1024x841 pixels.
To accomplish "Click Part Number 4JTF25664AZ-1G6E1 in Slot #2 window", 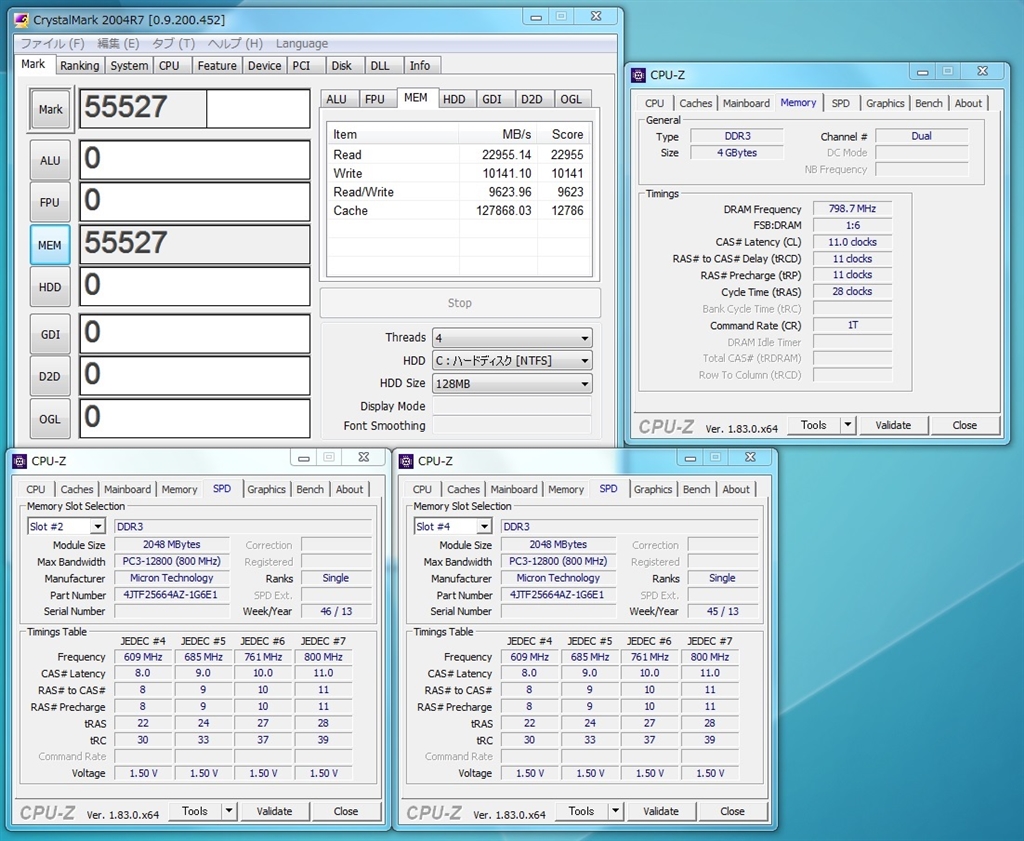I will tap(172, 595).
